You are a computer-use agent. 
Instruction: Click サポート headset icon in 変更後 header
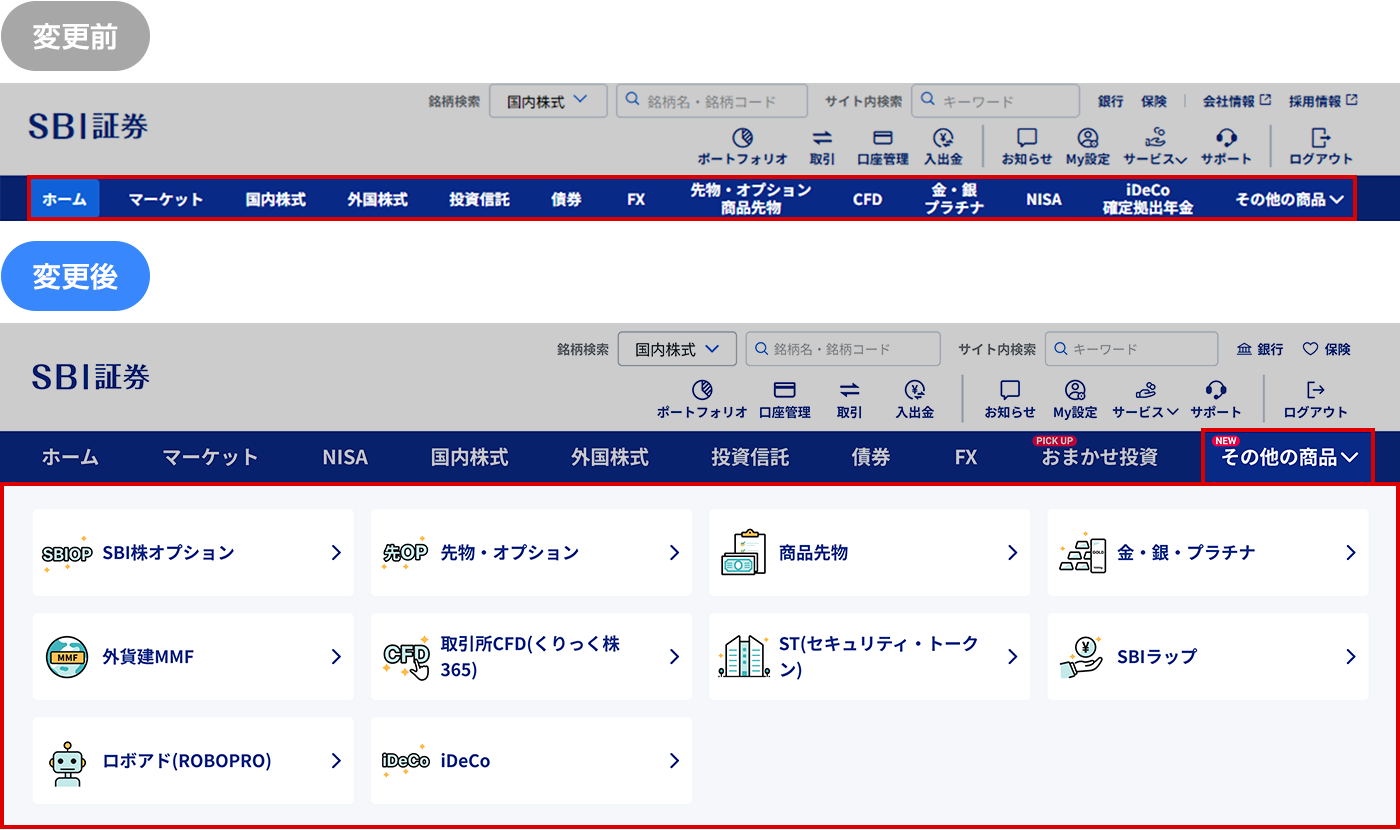click(1216, 390)
